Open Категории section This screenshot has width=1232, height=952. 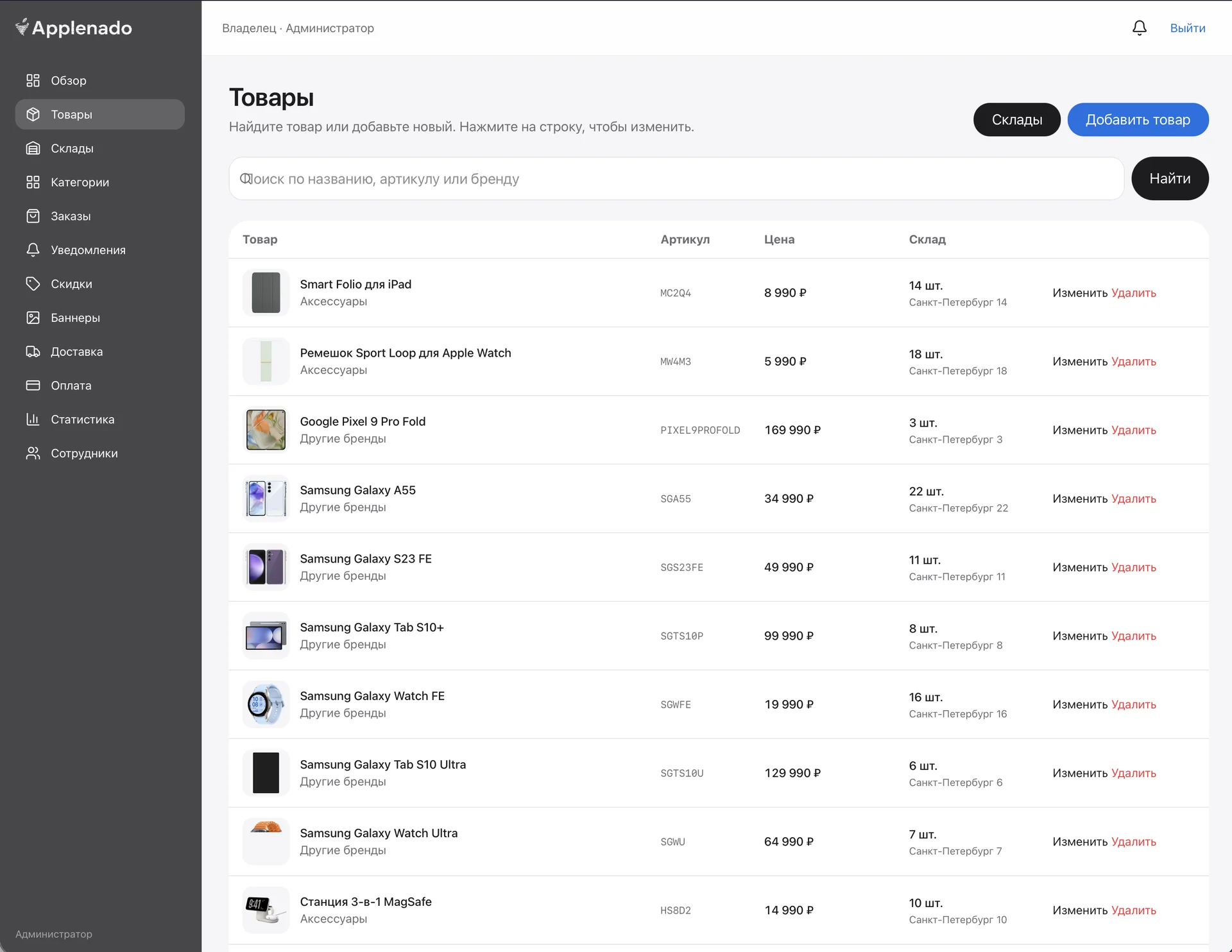click(99, 182)
